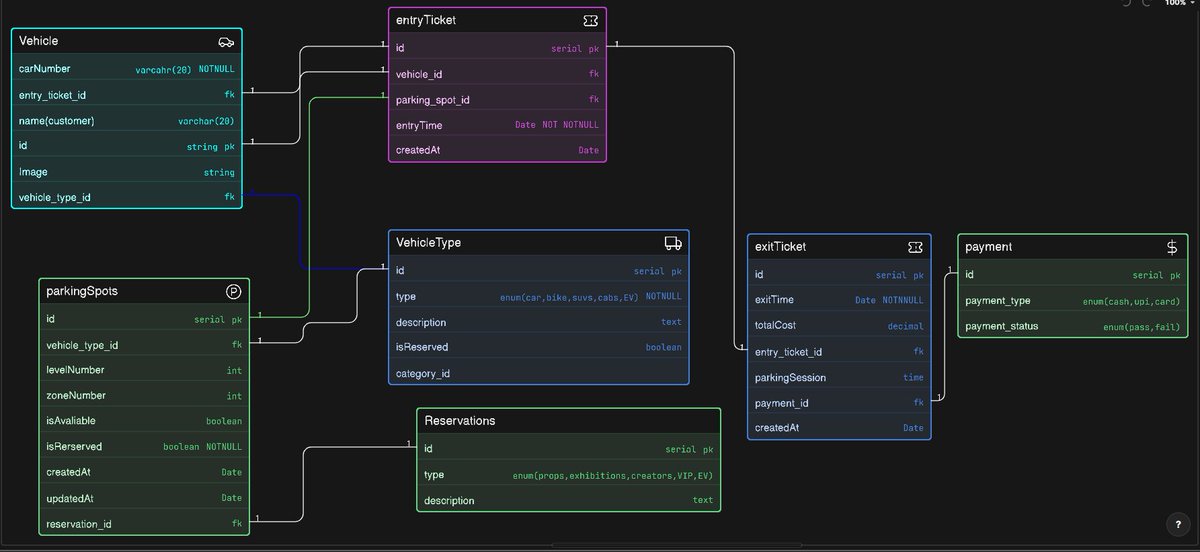Click the totalCost row in exitTicket
This screenshot has width=1200, height=552.
839,326
